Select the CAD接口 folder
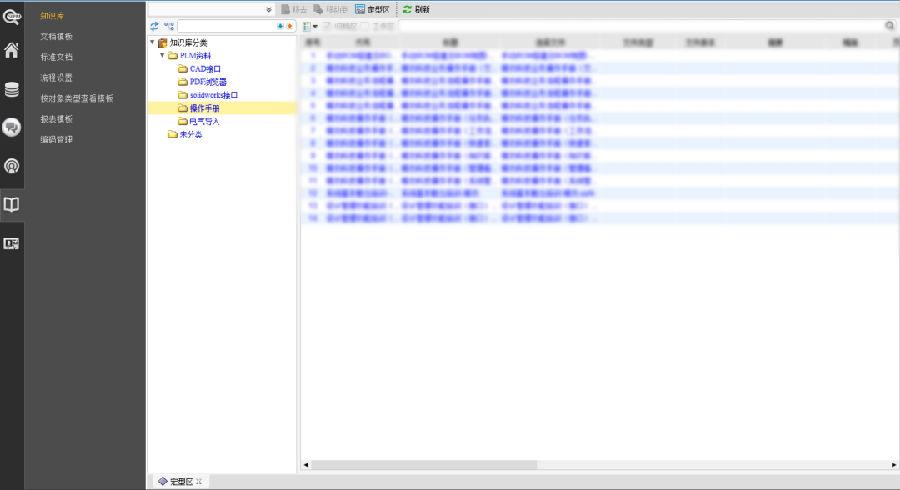900x490 pixels. pyautogui.click(x=205, y=69)
